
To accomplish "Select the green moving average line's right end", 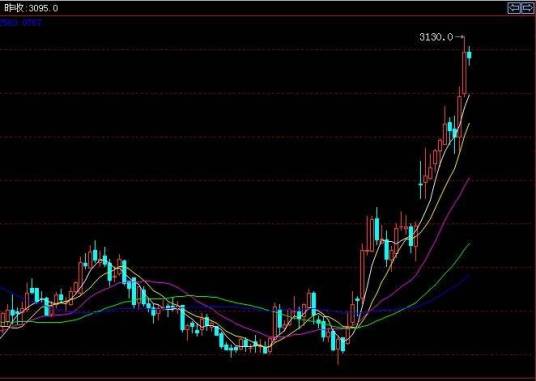I will [469, 243].
